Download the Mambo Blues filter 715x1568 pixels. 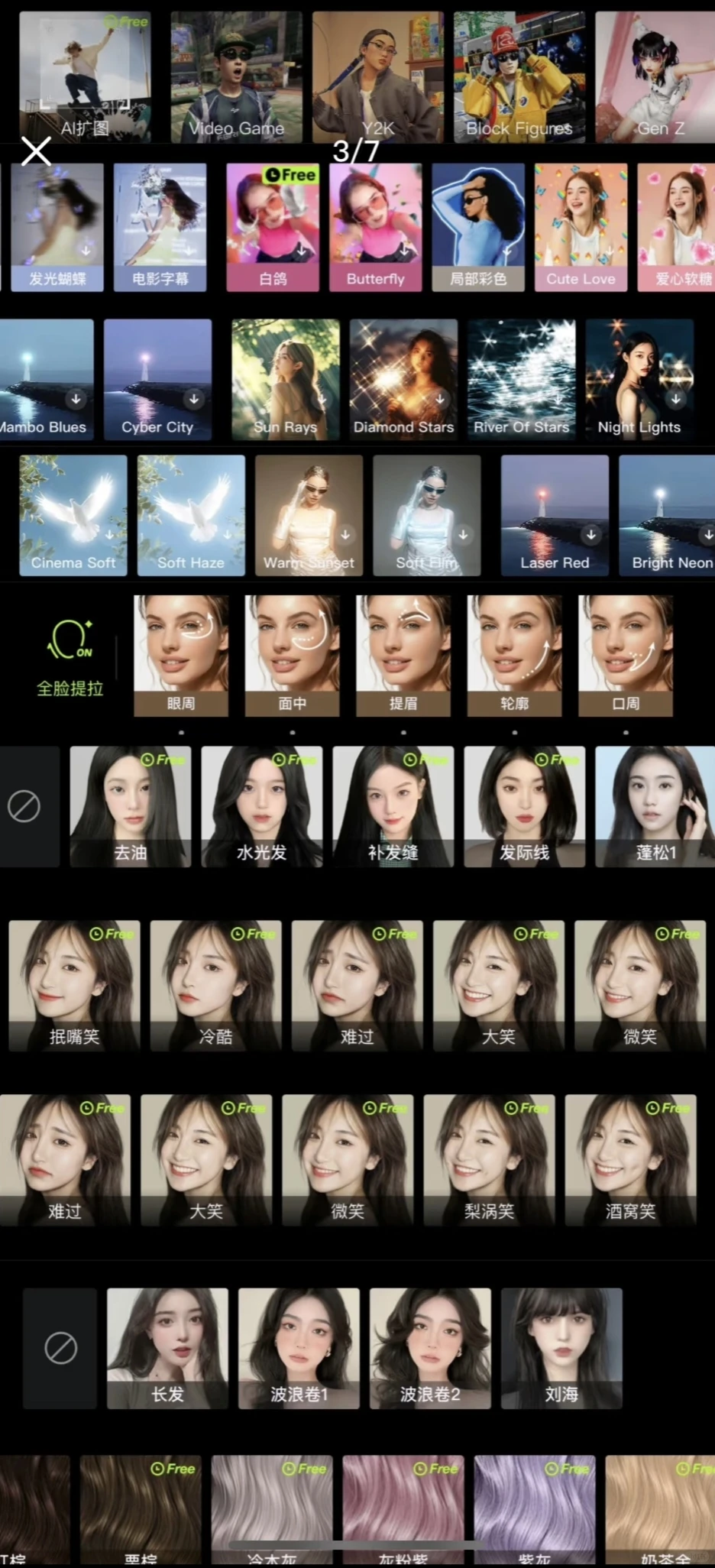coord(76,398)
